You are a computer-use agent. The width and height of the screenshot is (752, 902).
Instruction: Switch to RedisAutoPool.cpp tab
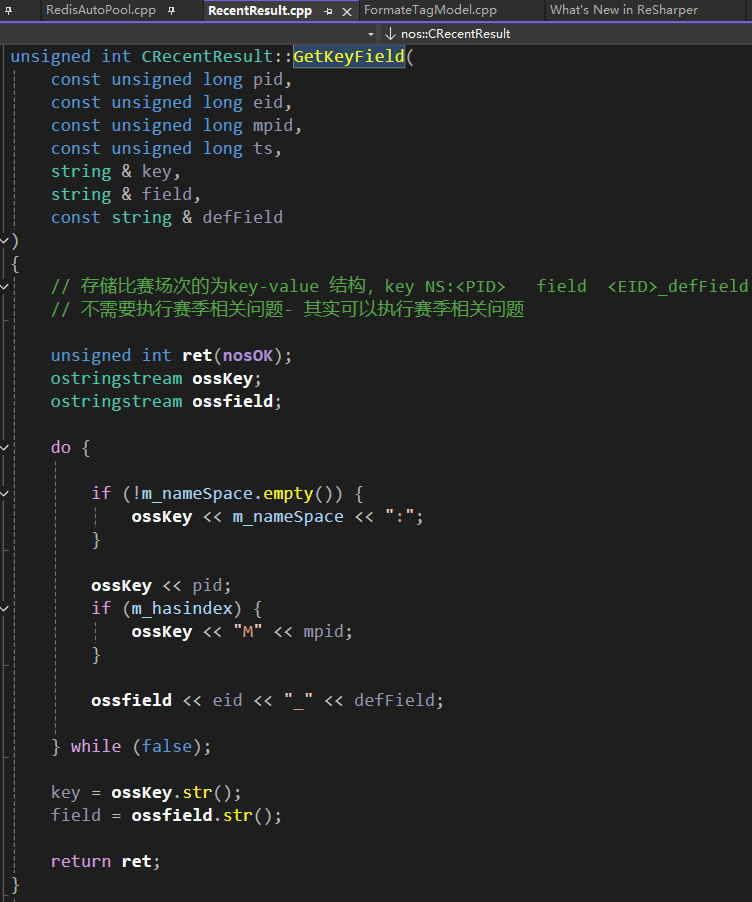click(x=101, y=11)
